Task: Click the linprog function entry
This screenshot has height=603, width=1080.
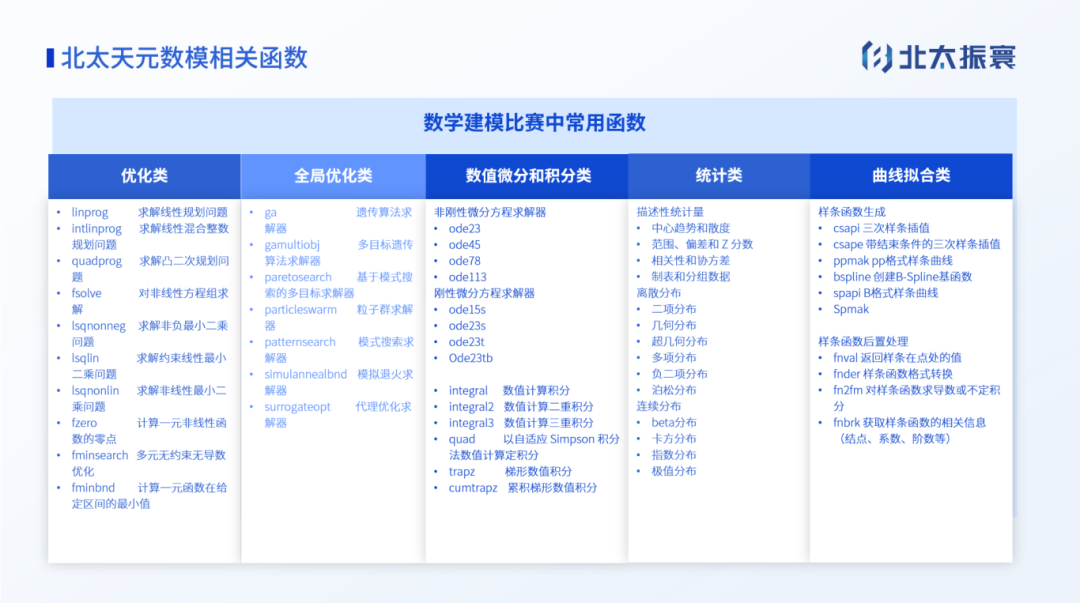Action: [x=90, y=212]
